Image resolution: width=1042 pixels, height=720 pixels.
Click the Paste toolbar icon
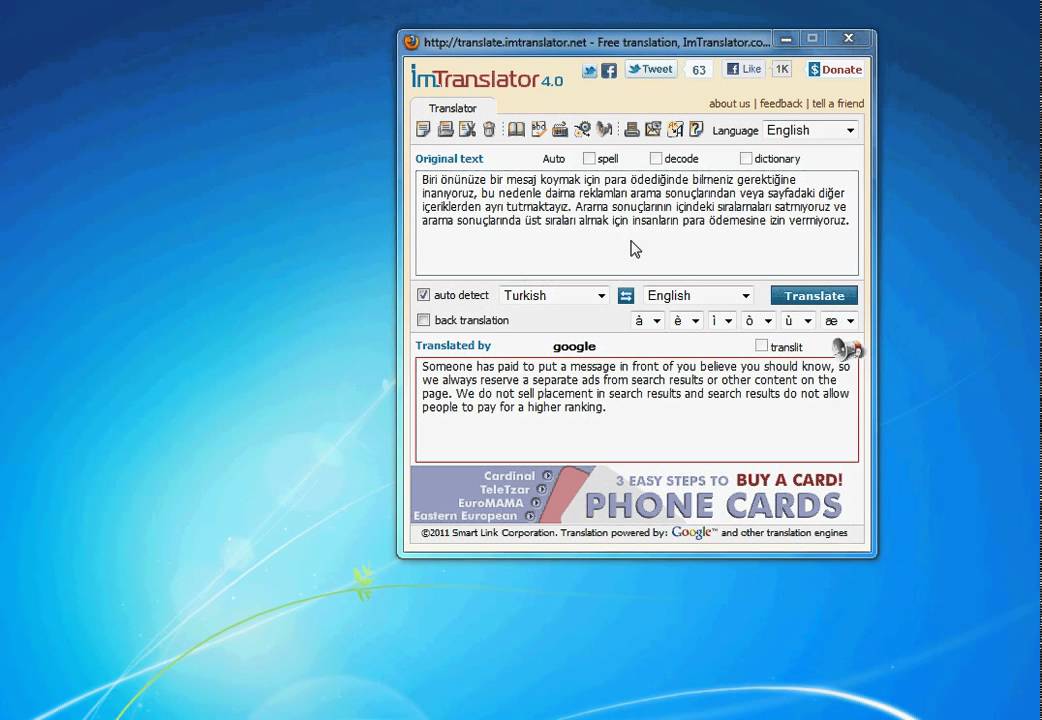click(445, 130)
